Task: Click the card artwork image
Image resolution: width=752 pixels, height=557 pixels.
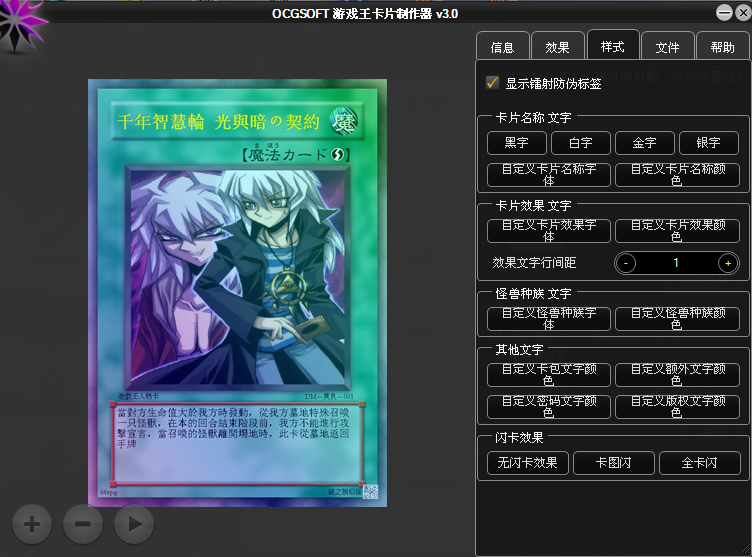Action: coord(237,277)
